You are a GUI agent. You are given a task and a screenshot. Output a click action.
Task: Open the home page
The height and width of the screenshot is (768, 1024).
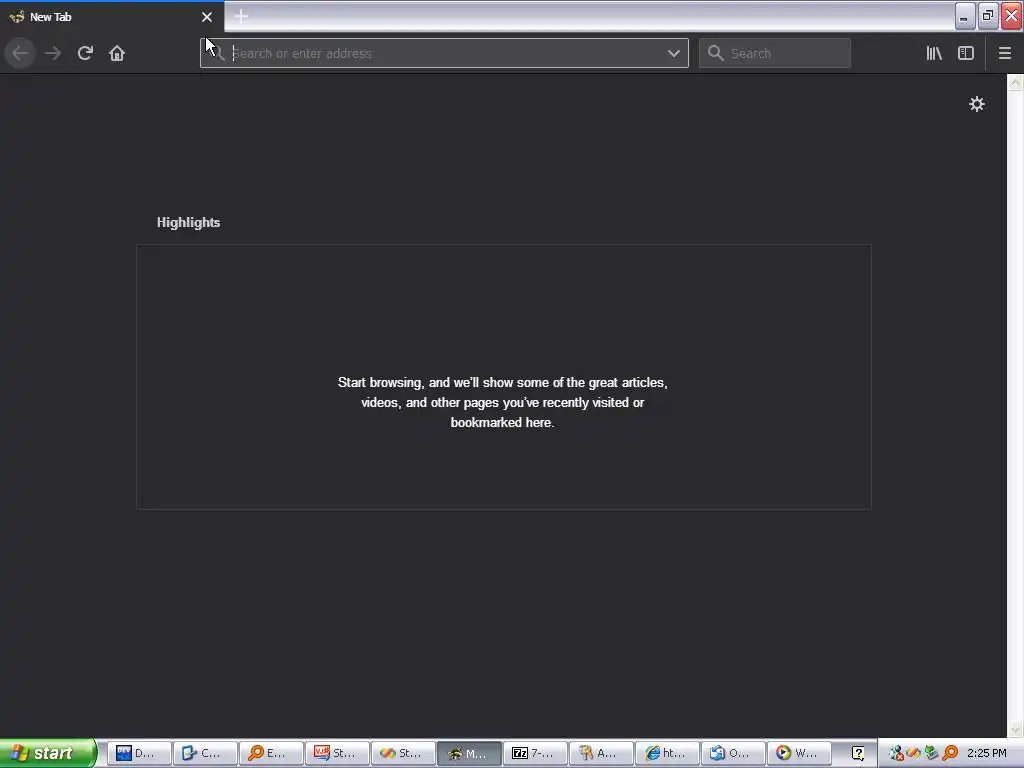(117, 53)
